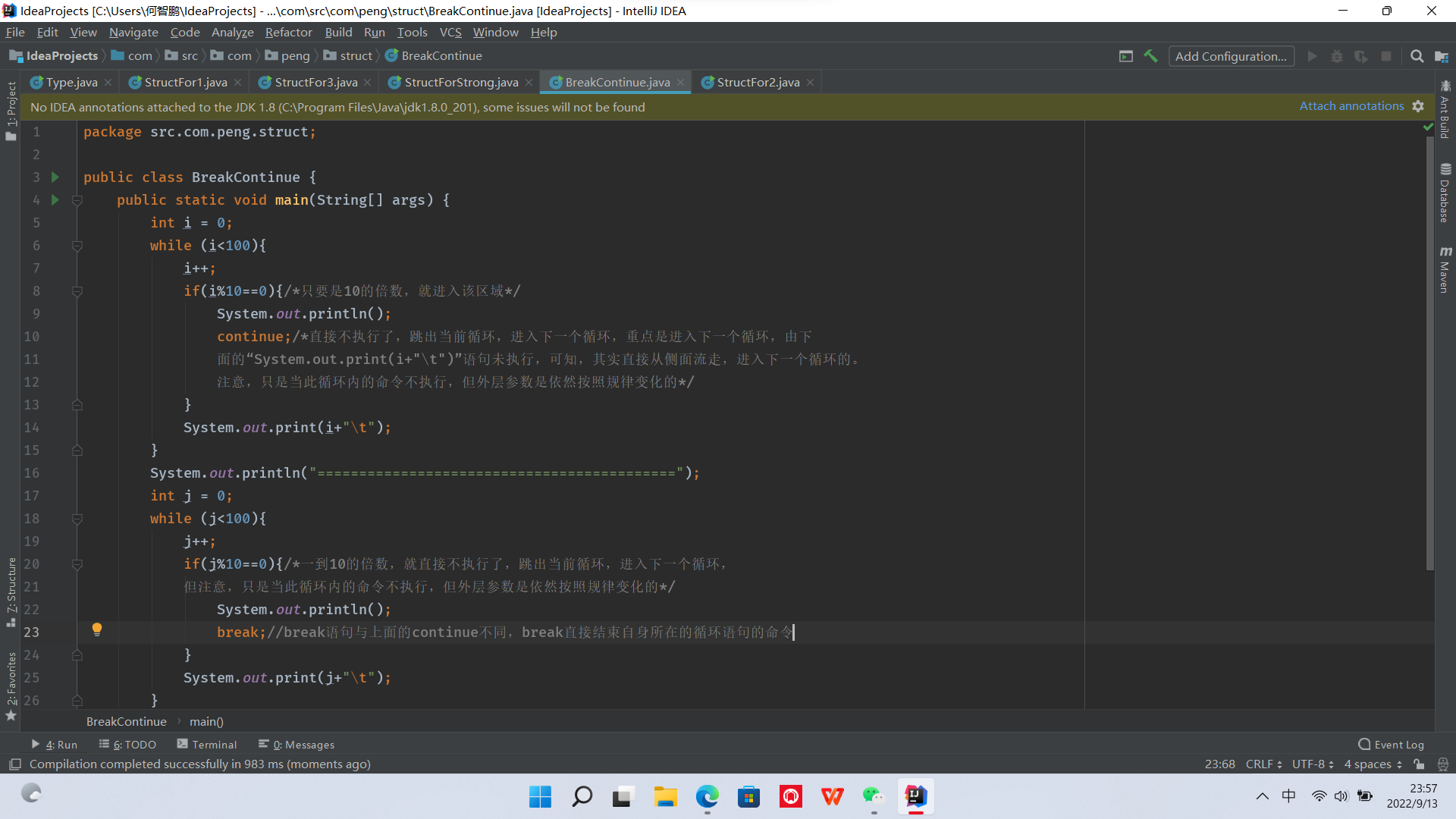Image resolution: width=1456 pixels, height=819 pixels.
Task: Open the annotations settings gear icon
Action: (1418, 106)
